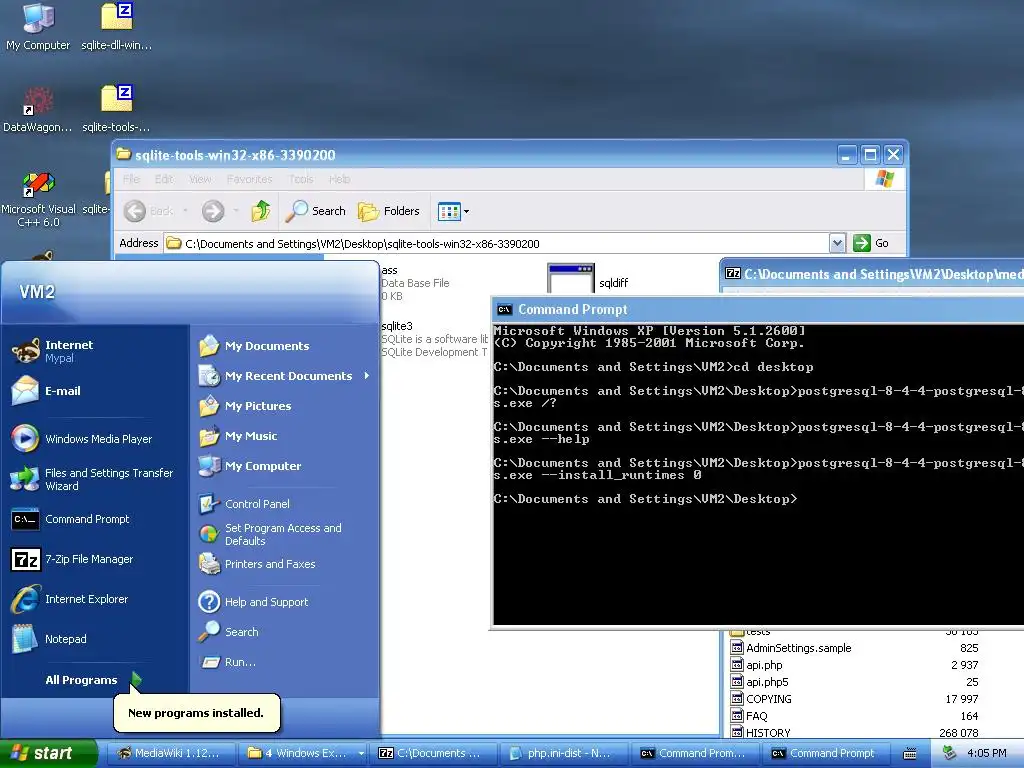This screenshot has width=1024, height=768.
Task: Open Files and Settings Transfer Wizard
Action: point(93,479)
